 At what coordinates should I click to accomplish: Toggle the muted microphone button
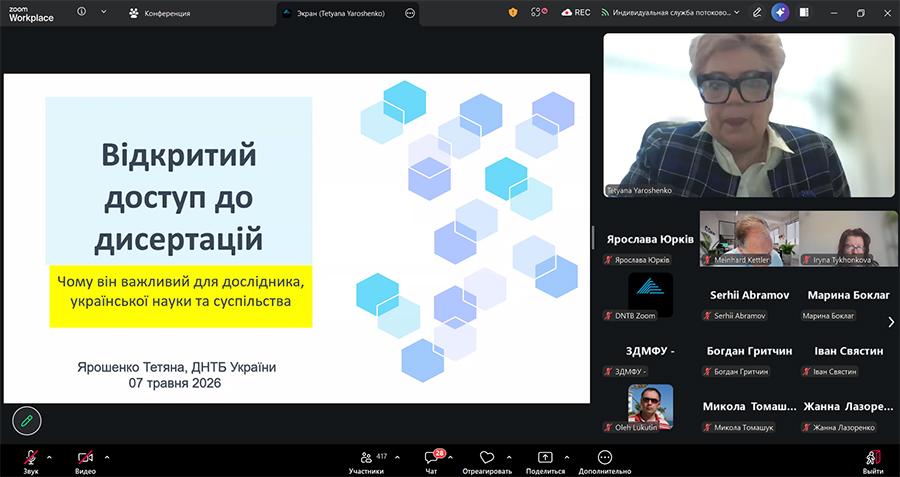pos(31,457)
